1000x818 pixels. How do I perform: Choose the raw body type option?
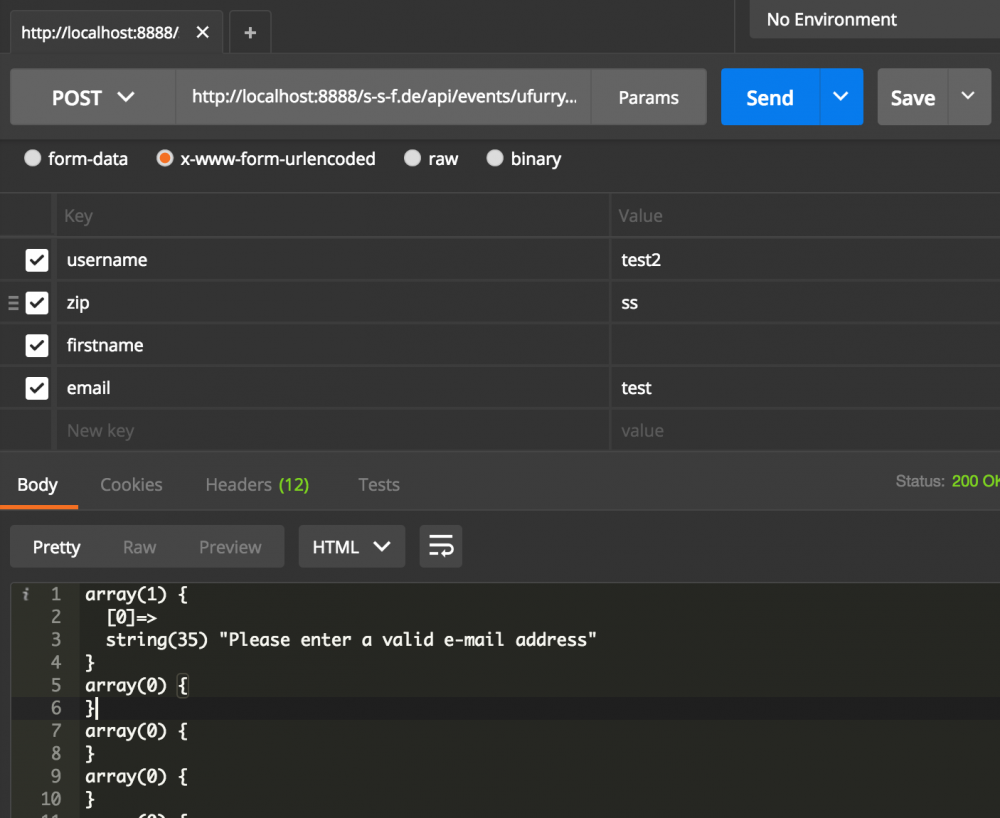pyautogui.click(x=412, y=159)
